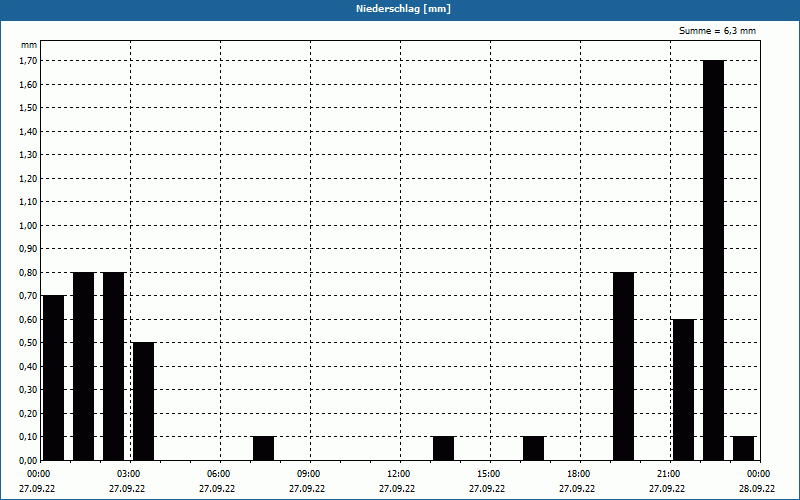Select the 1,10 y-axis label
This screenshot has width=800, height=500.
tap(28, 202)
